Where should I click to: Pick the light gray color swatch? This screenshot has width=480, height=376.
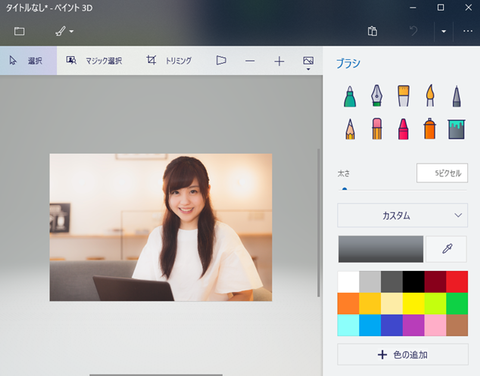coord(370,282)
